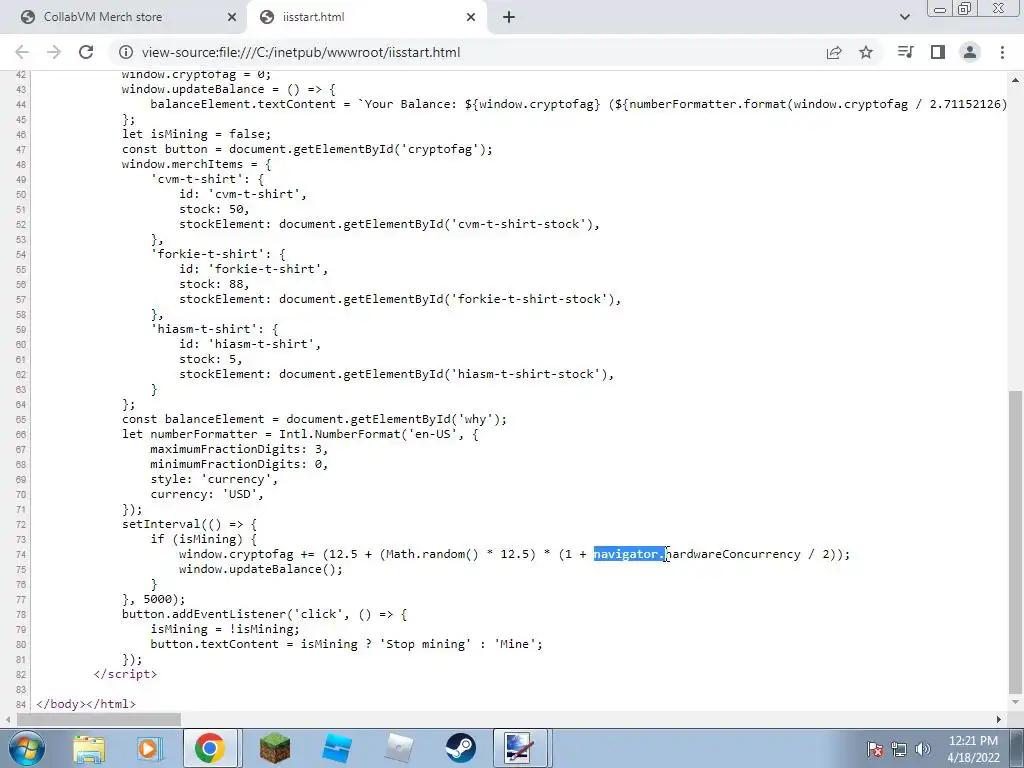Click 'maximumFractionDigits: 3,' line

pos(239,449)
